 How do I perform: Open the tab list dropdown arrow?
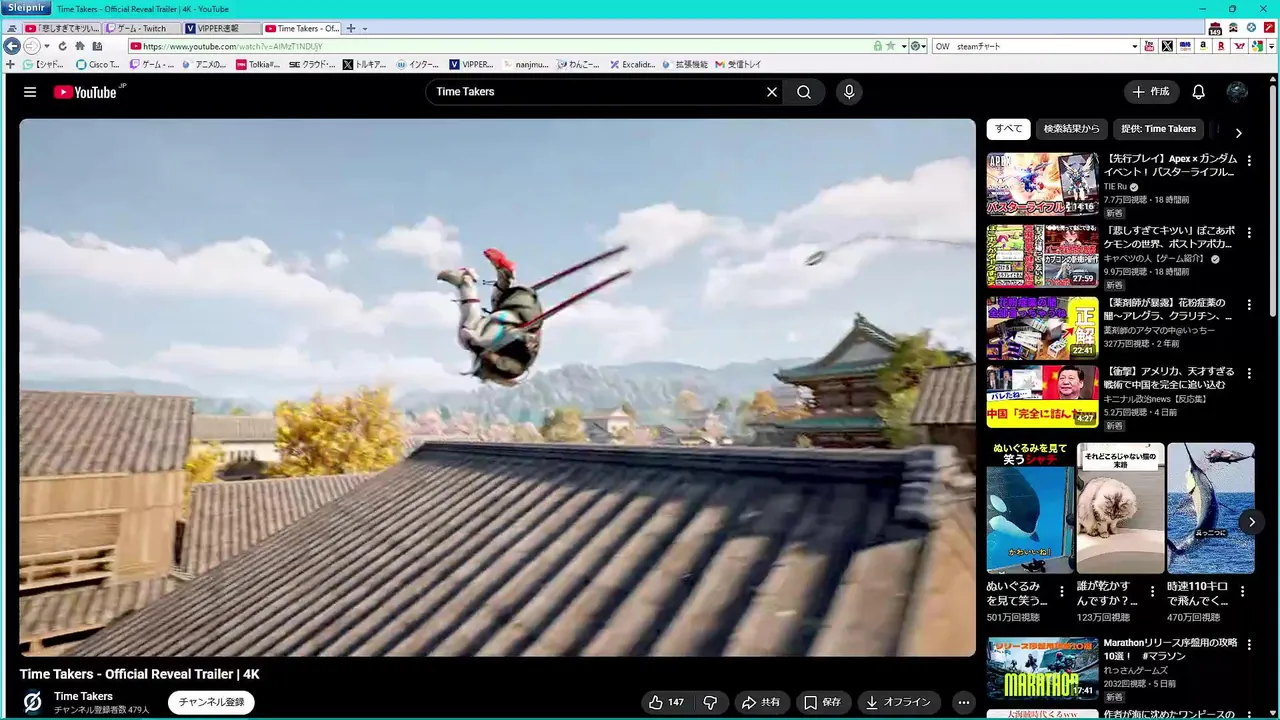point(365,28)
